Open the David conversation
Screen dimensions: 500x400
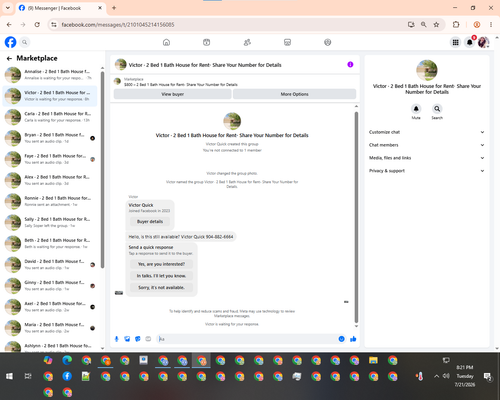(x=50, y=265)
